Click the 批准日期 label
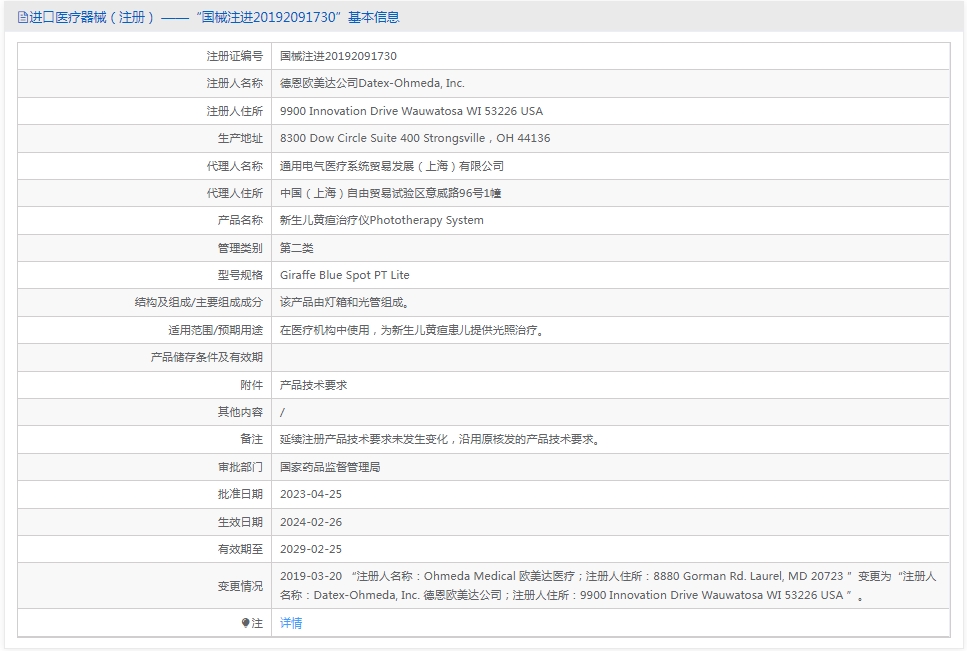967x651 pixels. 240,494
